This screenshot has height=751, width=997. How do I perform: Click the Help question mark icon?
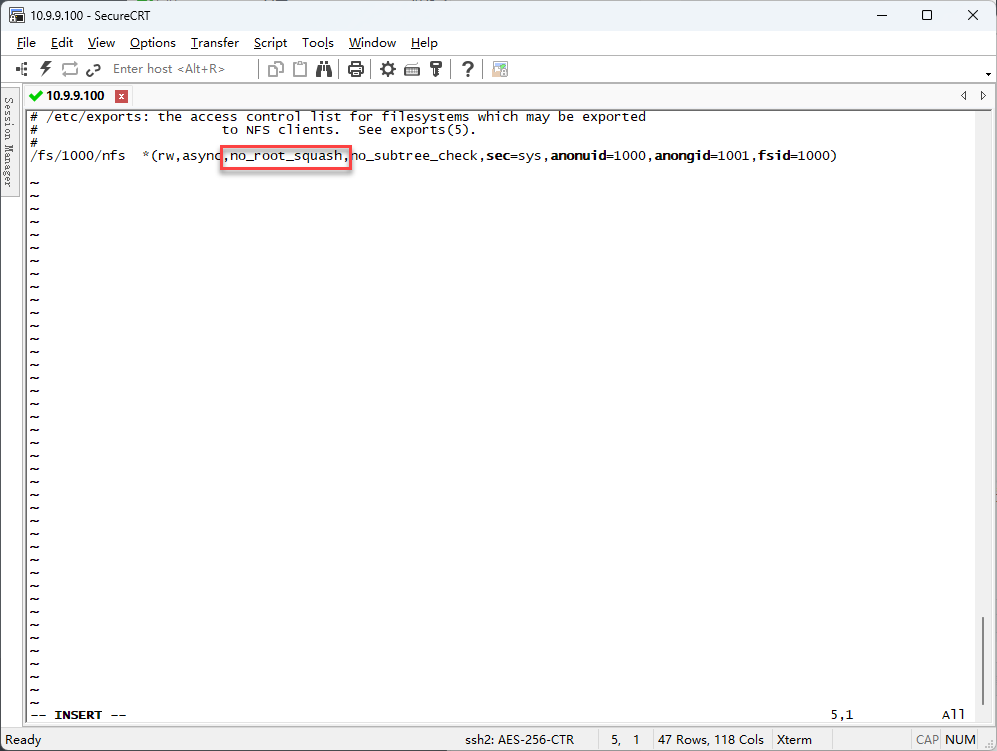pyautogui.click(x=468, y=69)
